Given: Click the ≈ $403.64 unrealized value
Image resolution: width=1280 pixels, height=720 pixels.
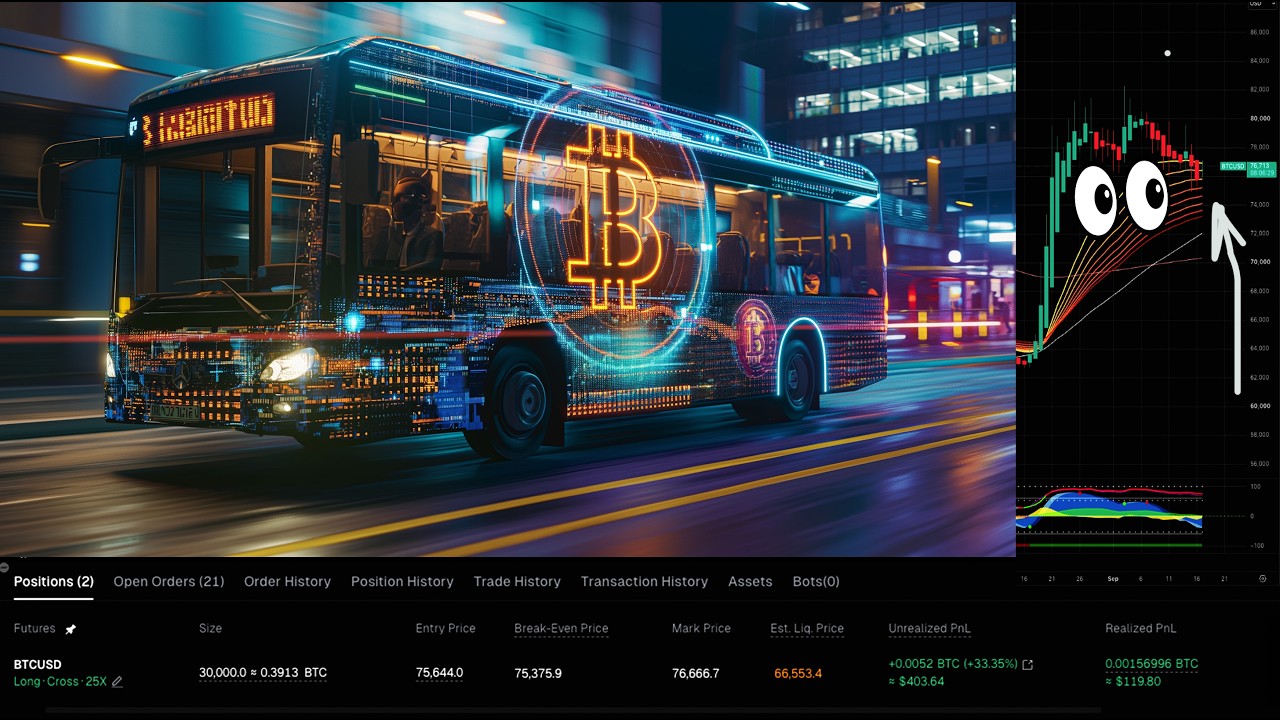Looking at the screenshot, I should pyautogui.click(x=916, y=682).
